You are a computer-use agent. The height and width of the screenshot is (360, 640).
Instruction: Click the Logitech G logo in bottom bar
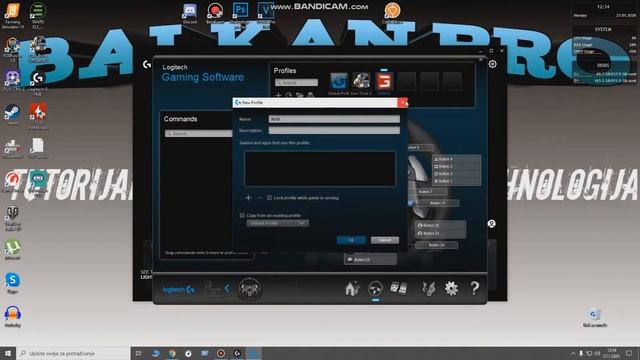tap(178, 289)
